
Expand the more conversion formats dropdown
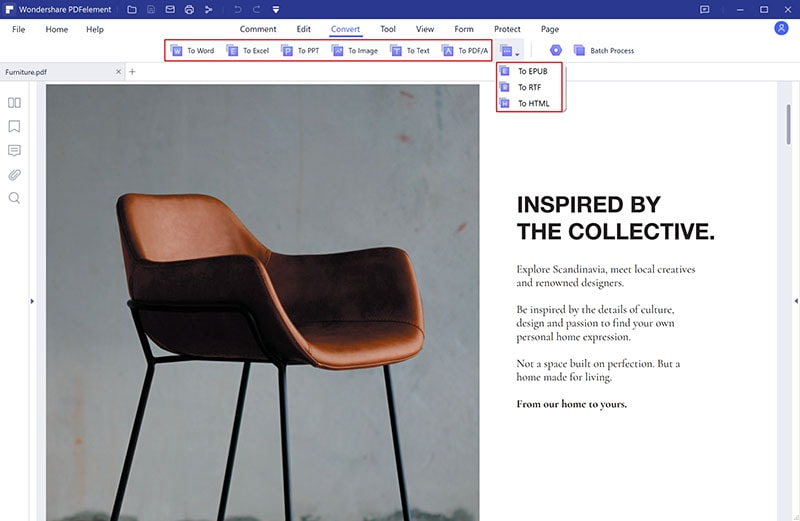pos(509,50)
